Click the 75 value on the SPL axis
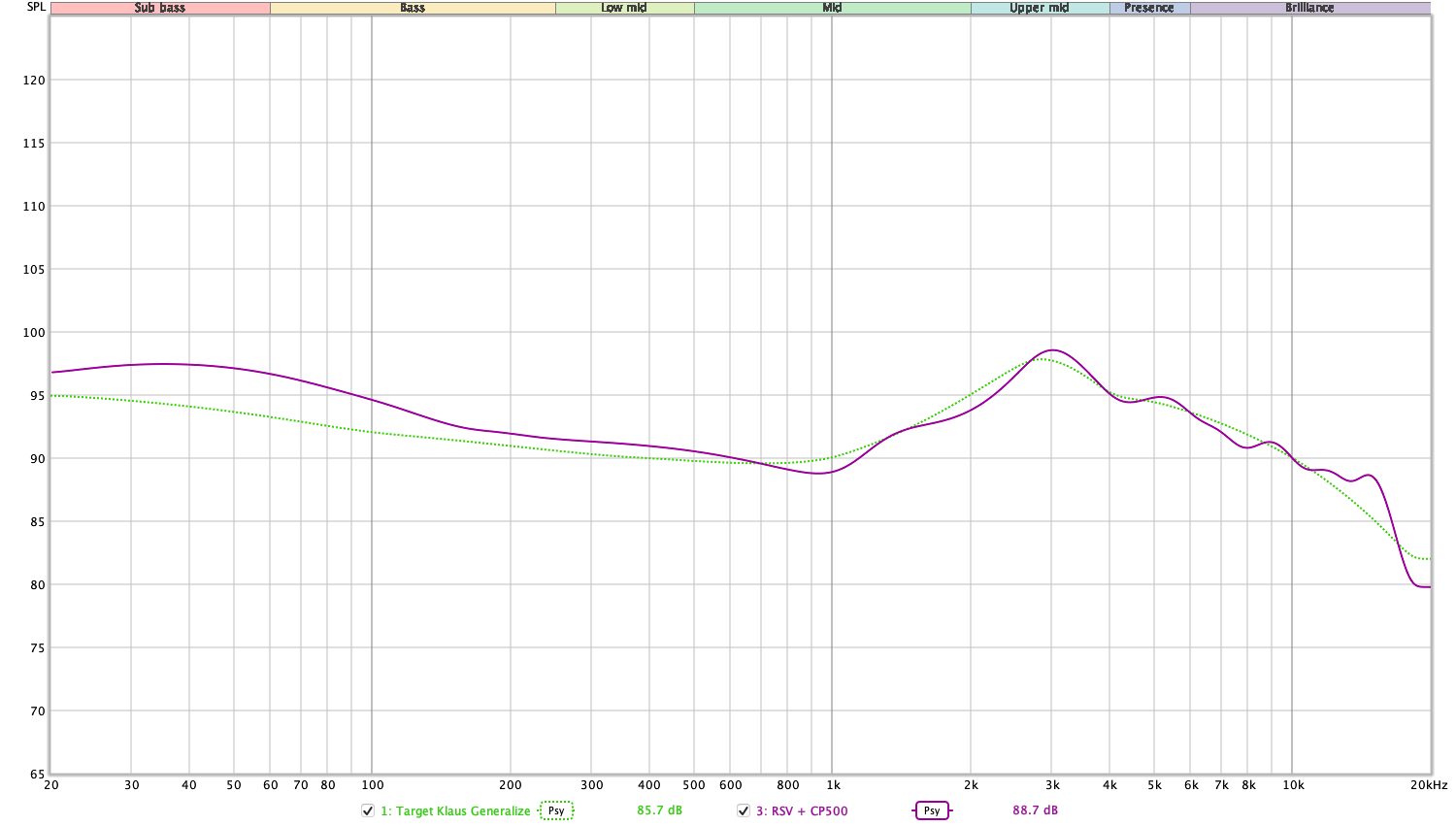The height and width of the screenshot is (826, 1456). pos(37,648)
